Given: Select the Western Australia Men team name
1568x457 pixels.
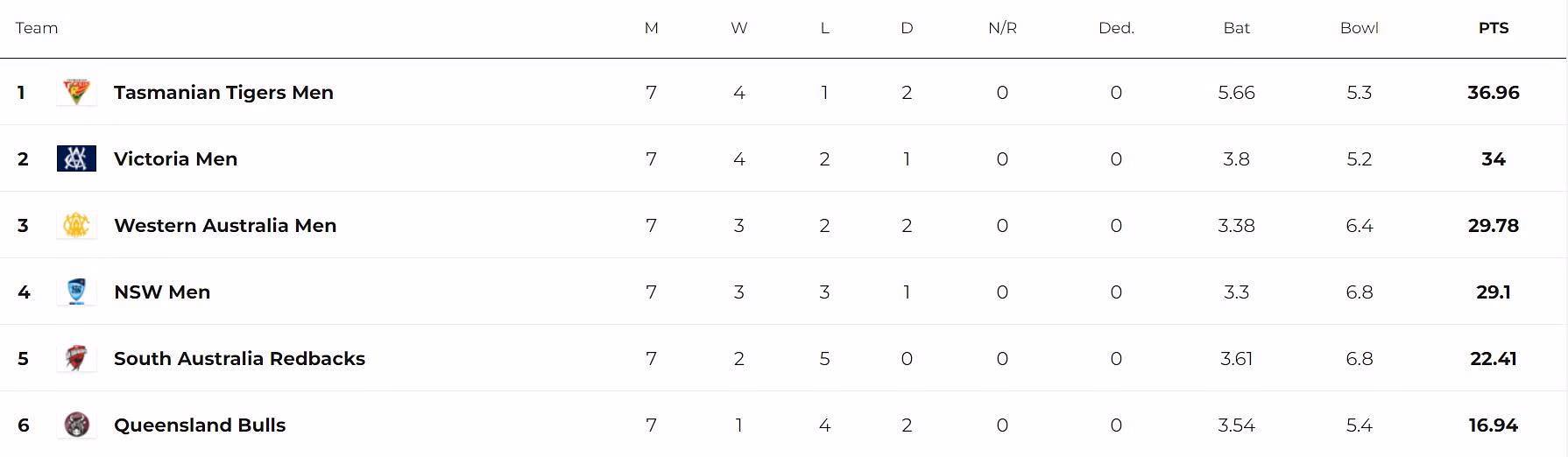Looking at the screenshot, I should pos(225,225).
